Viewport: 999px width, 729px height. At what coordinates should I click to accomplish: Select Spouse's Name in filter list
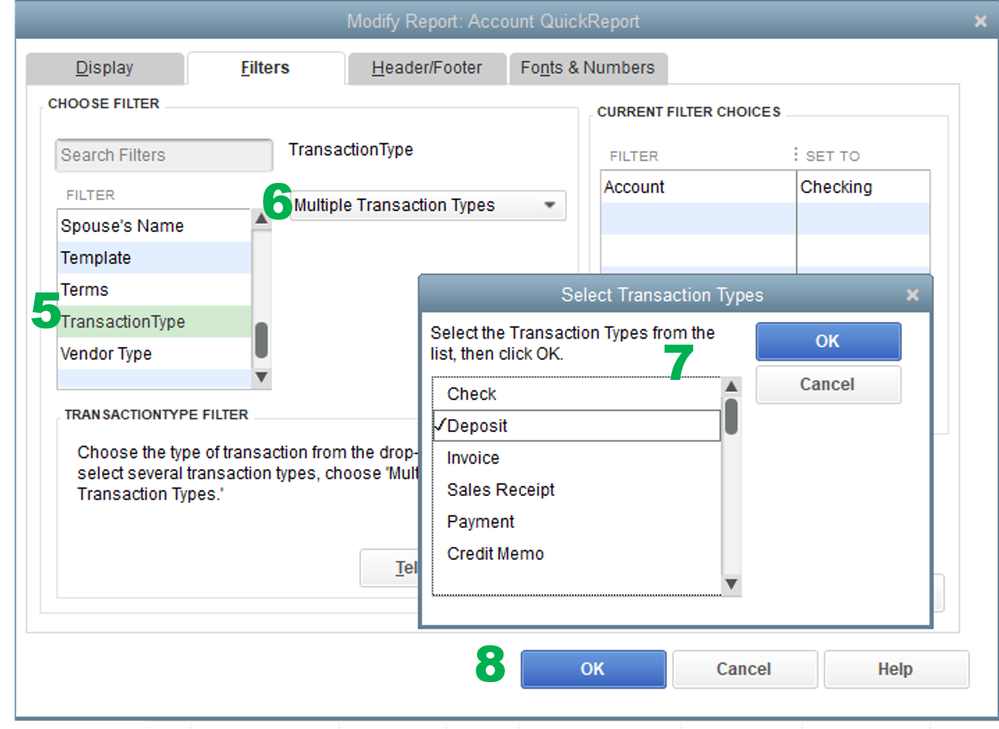tap(154, 226)
